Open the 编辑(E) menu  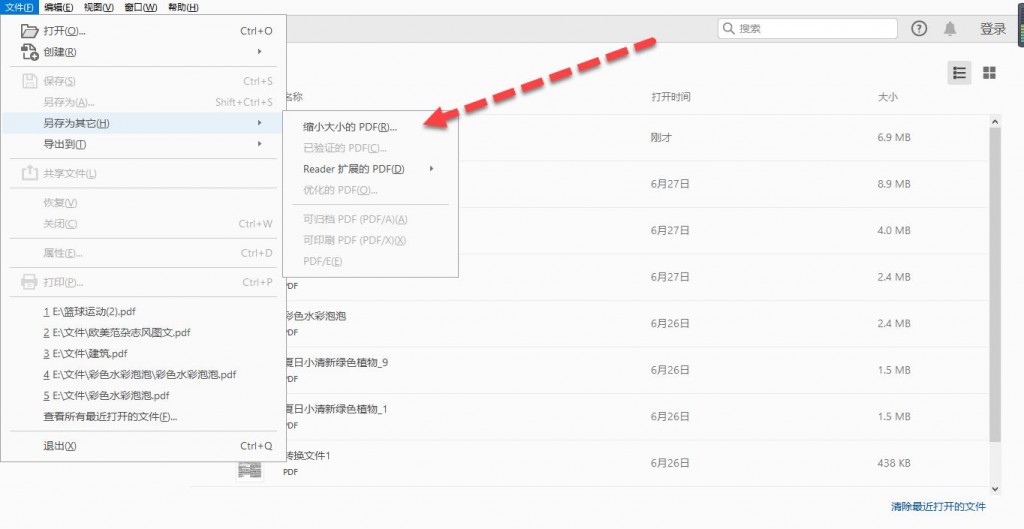tap(59, 7)
